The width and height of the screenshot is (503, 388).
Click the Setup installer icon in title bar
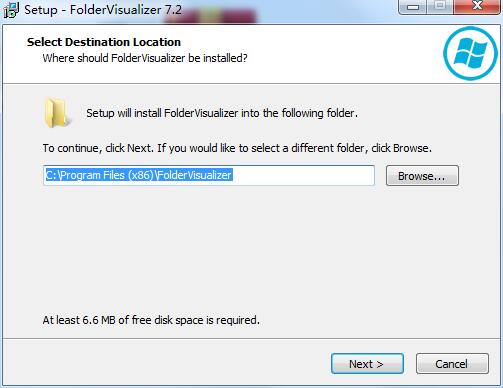pyautogui.click(x=11, y=9)
